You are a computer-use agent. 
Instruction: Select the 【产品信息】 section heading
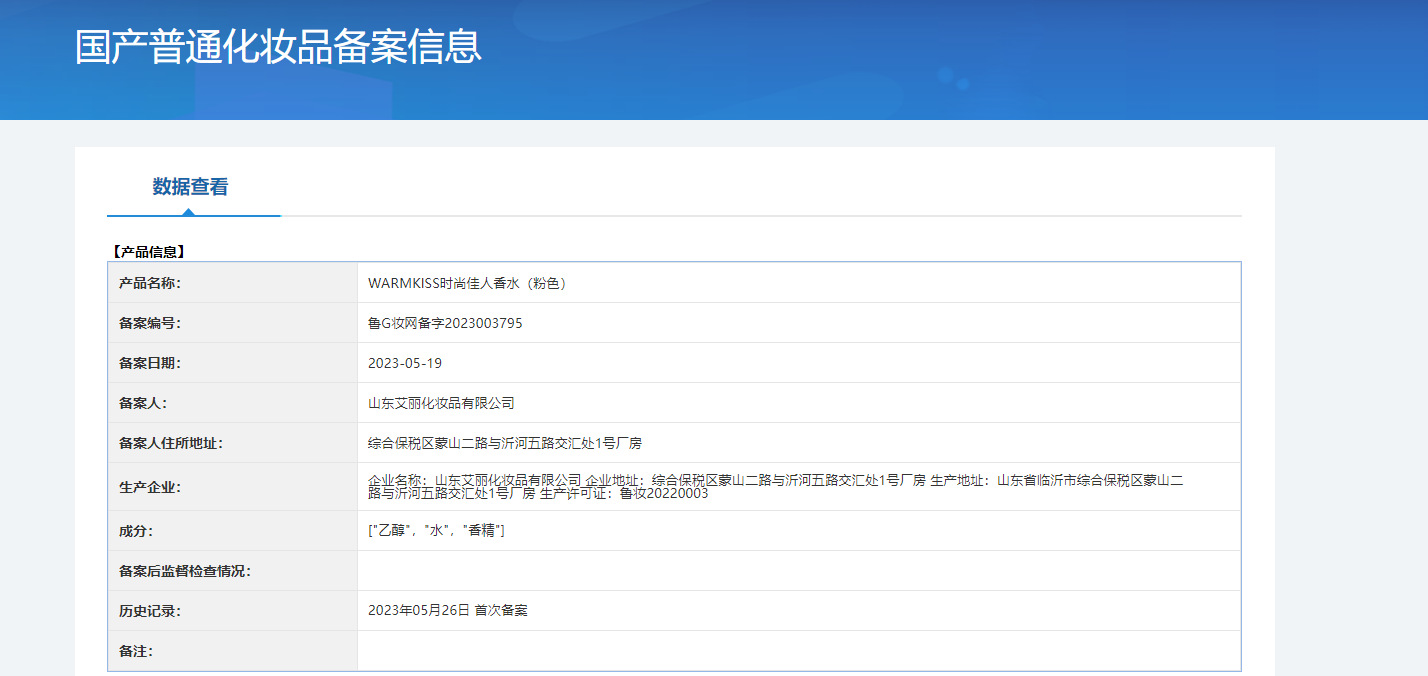(x=147, y=252)
